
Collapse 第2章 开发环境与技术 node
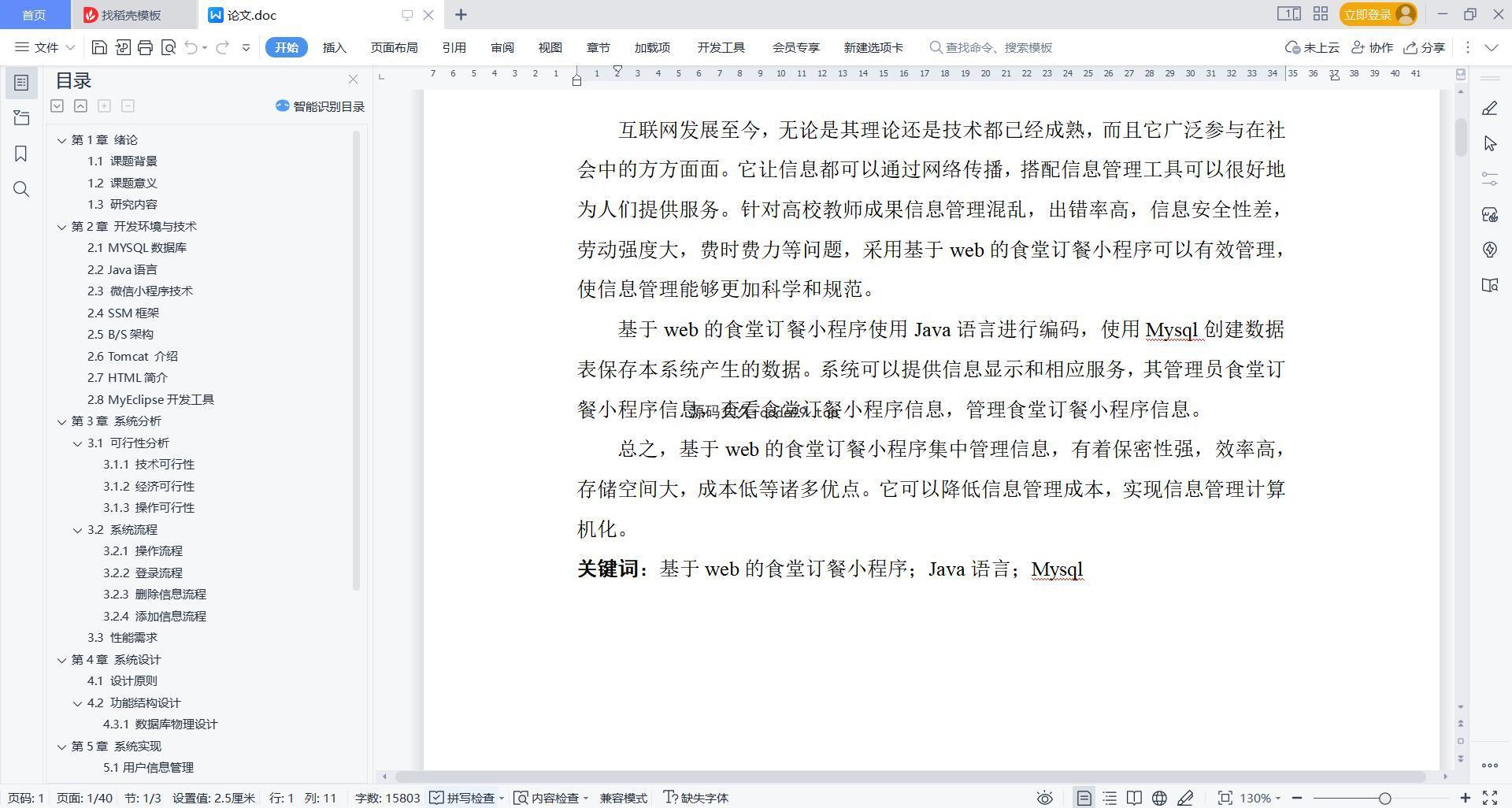tap(61, 227)
